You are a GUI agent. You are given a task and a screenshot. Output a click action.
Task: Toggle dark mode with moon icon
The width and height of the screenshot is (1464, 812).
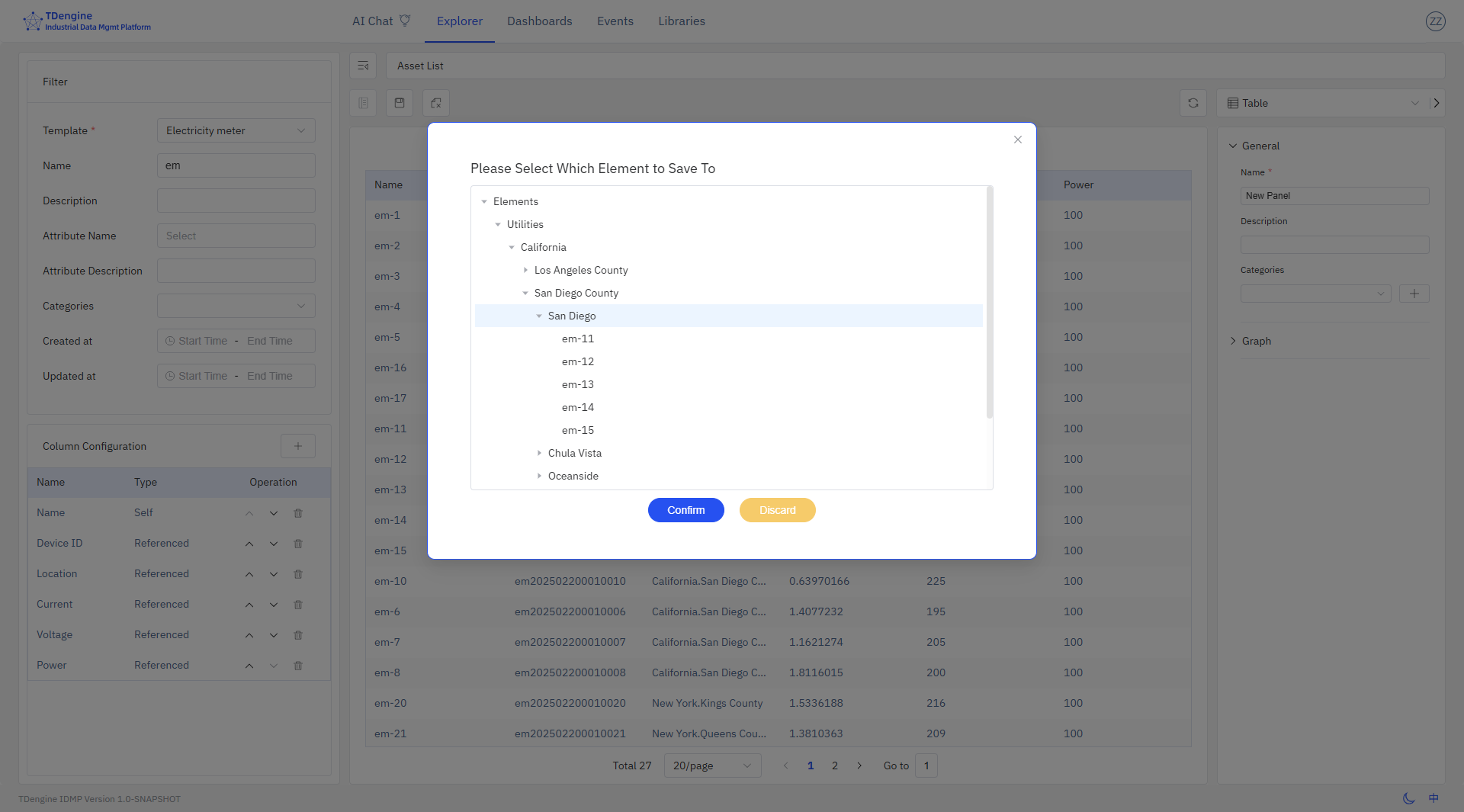click(x=1408, y=798)
